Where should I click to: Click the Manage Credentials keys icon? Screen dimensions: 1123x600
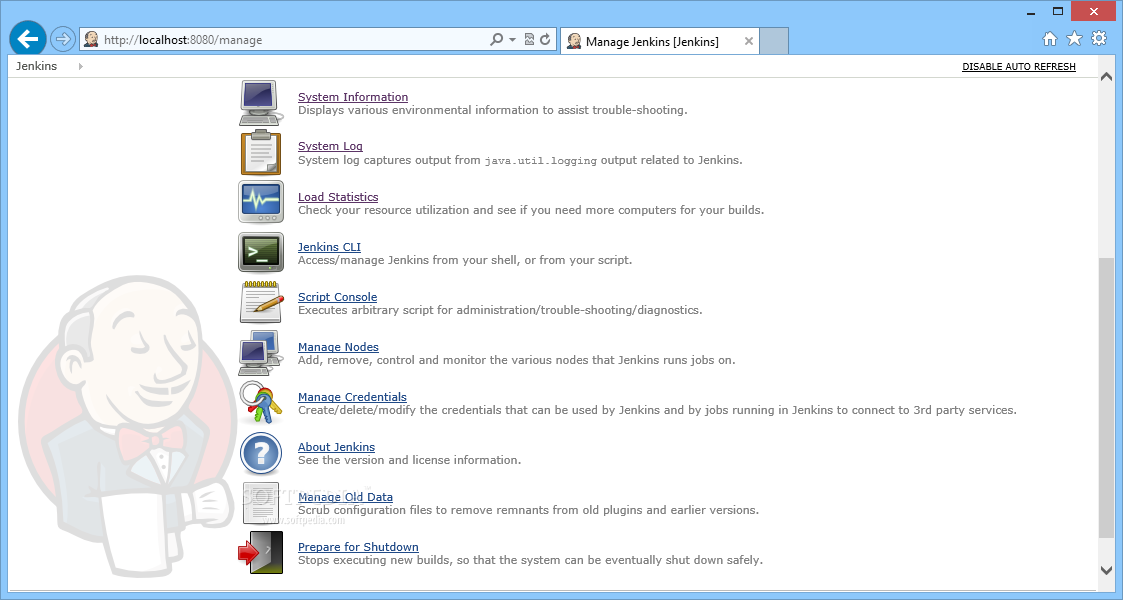point(259,402)
